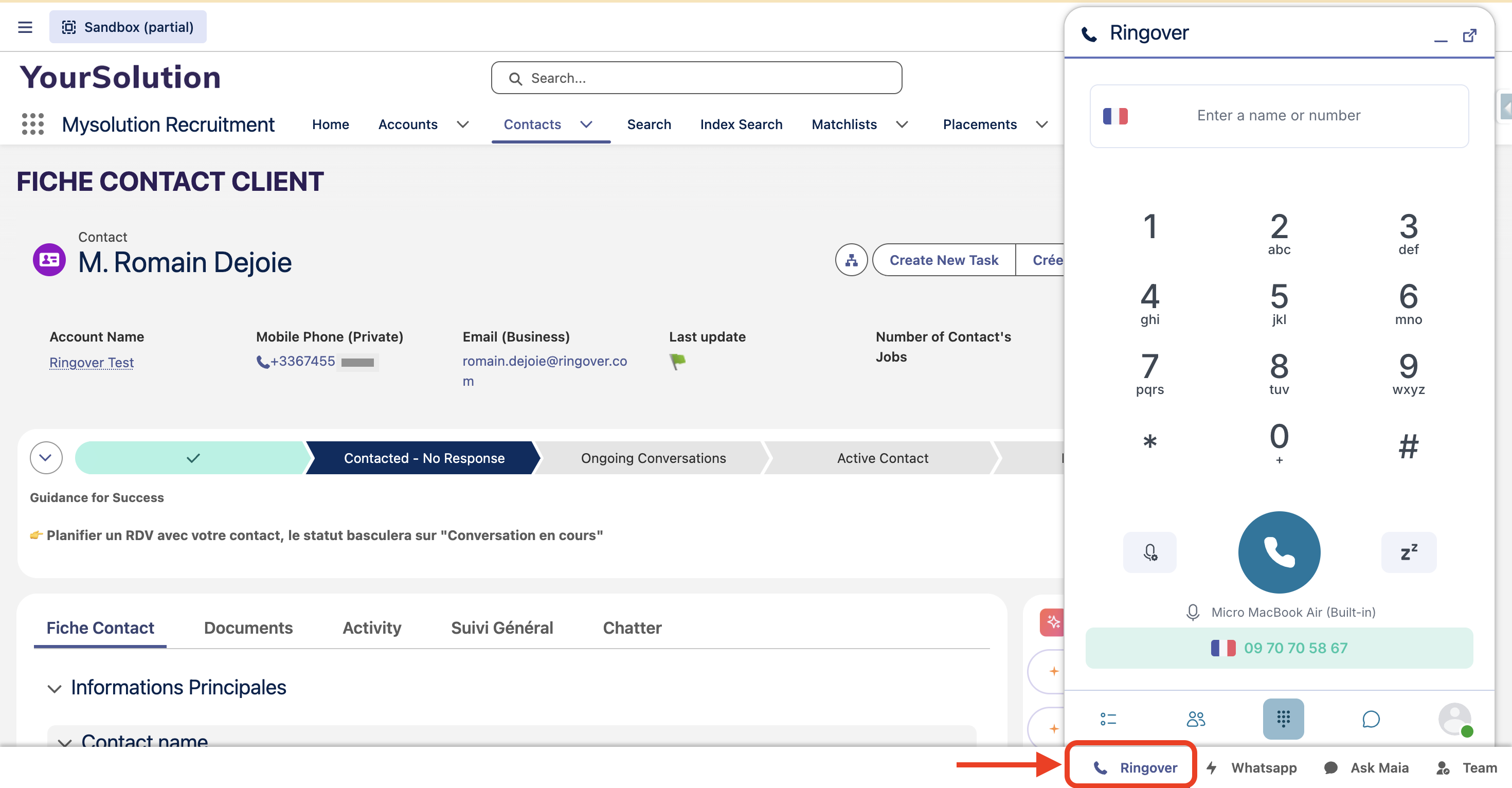Expand the Placements navigation dropdown

click(1042, 124)
